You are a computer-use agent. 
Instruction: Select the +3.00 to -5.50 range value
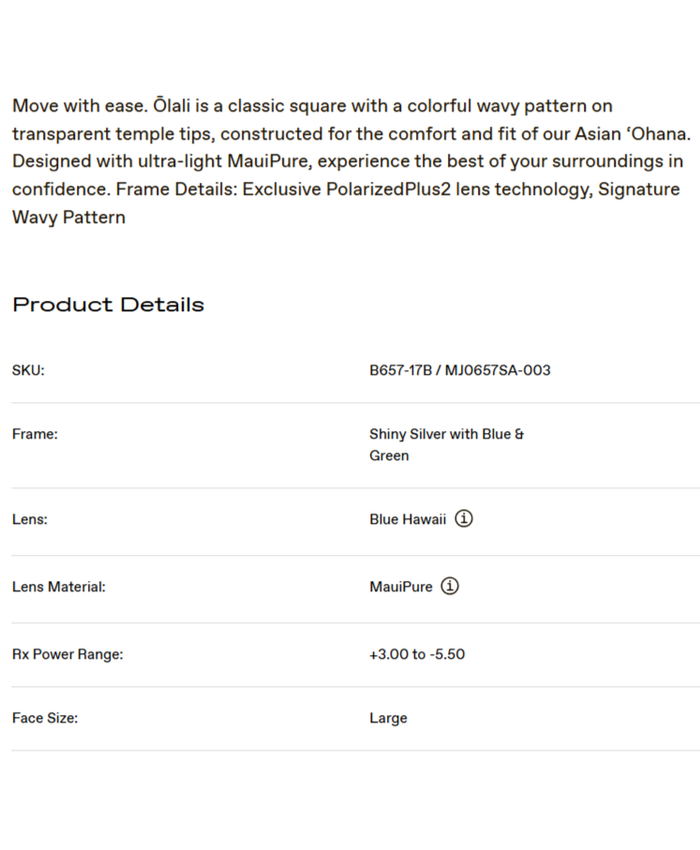coord(416,654)
